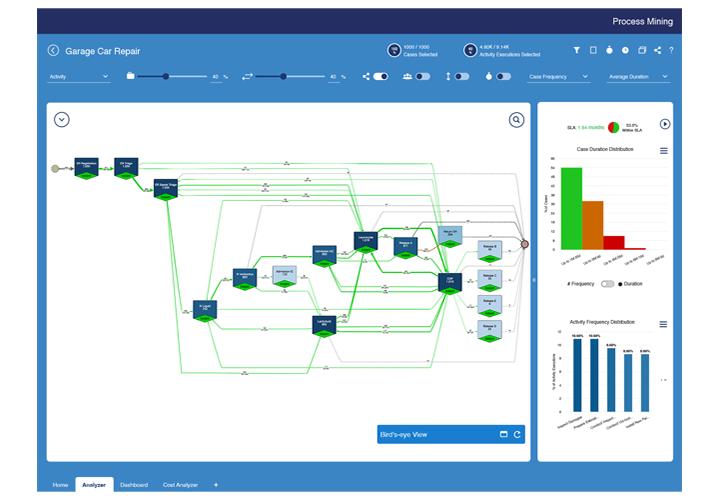
Task: Open the clock time settings icon
Action: coord(625,50)
